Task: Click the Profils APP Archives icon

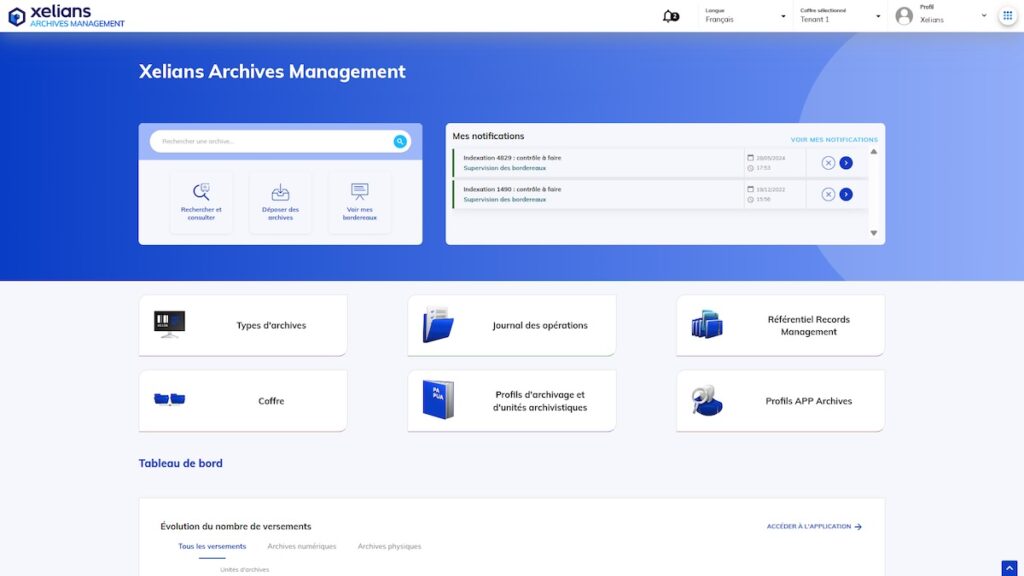Action: pyautogui.click(x=707, y=400)
